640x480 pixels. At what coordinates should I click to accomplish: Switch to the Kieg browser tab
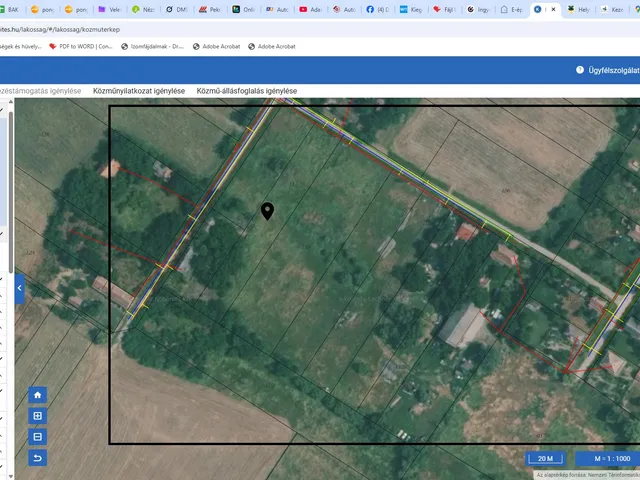pos(411,9)
